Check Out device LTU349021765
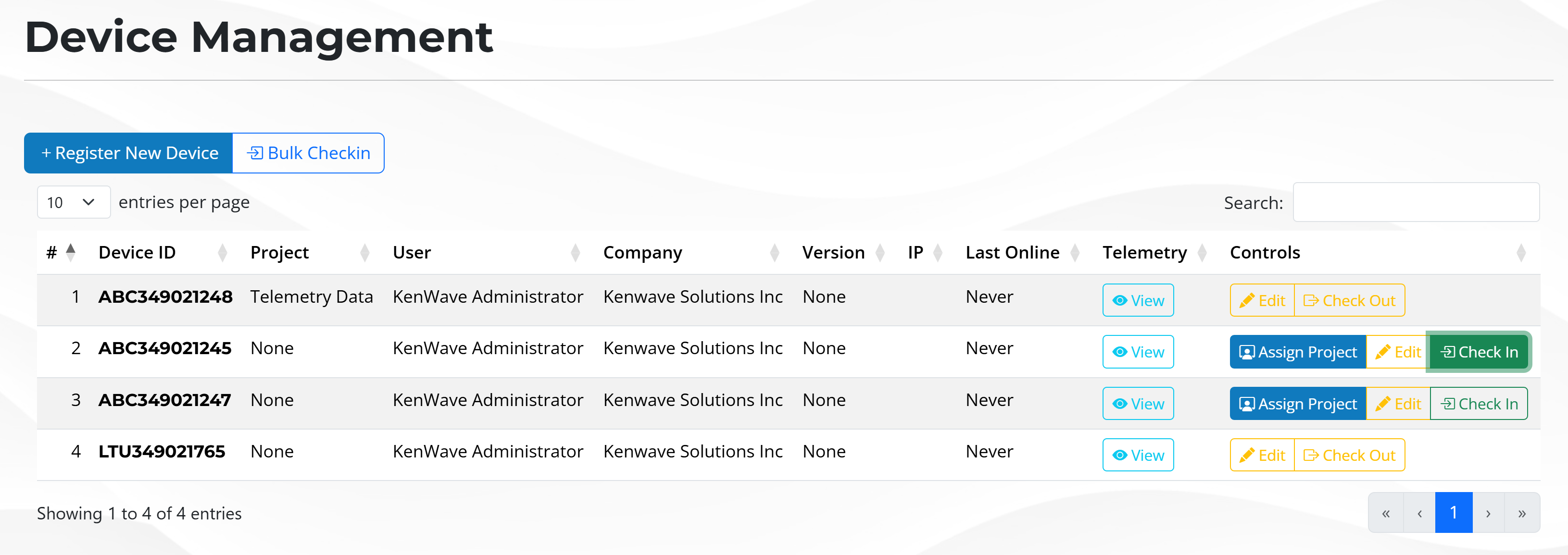1568x555 pixels. pyautogui.click(x=1349, y=455)
